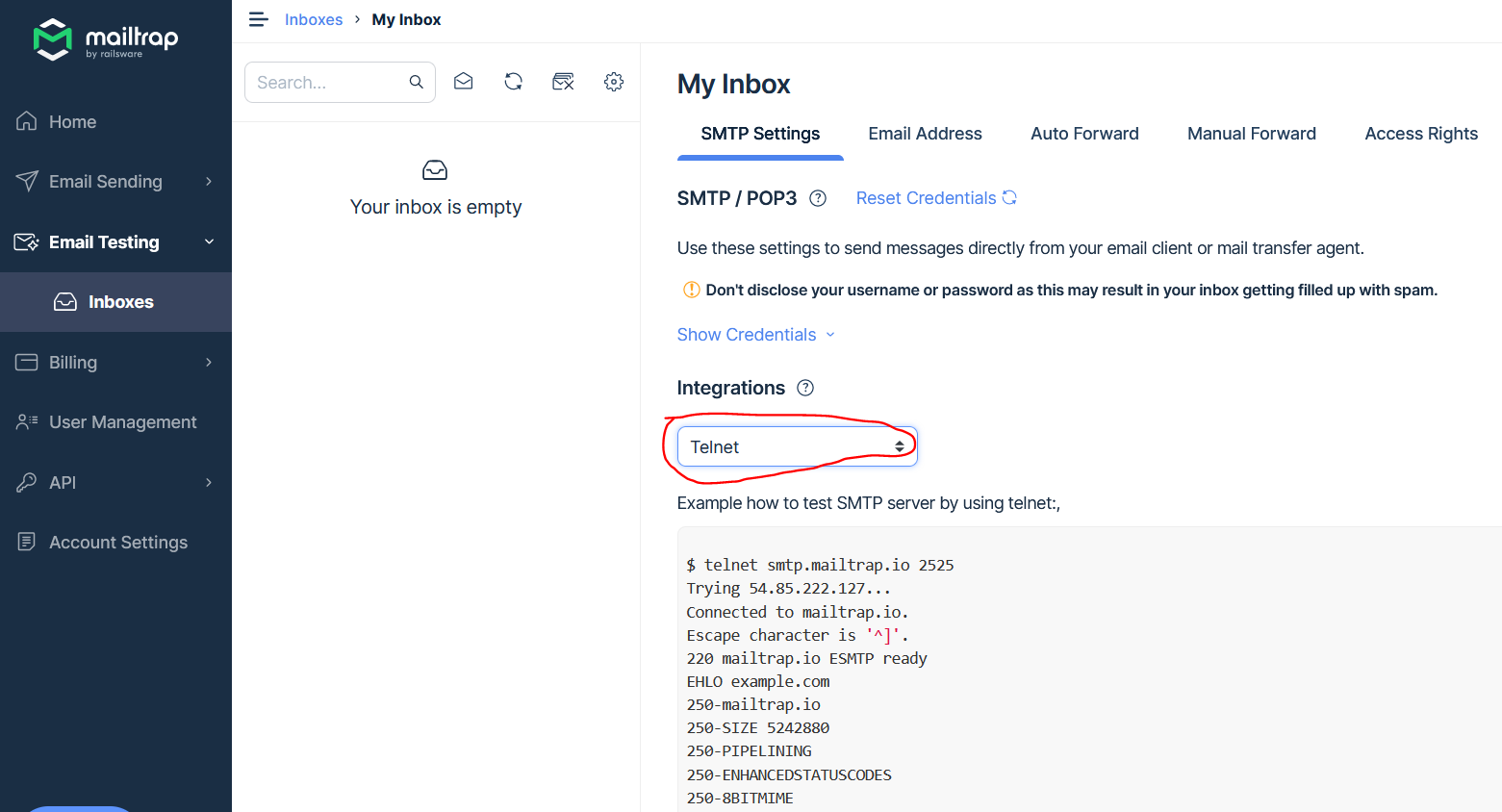The width and height of the screenshot is (1502, 812).
Task: Refresh the inbox message list
Action: [514, 82]
